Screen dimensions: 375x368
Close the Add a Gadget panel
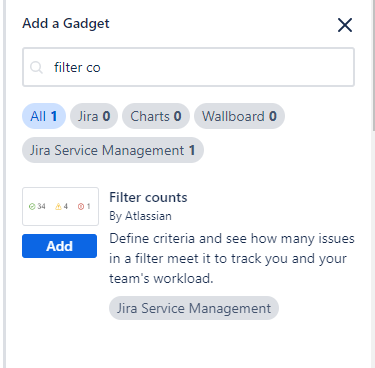[x=345, y=25]
